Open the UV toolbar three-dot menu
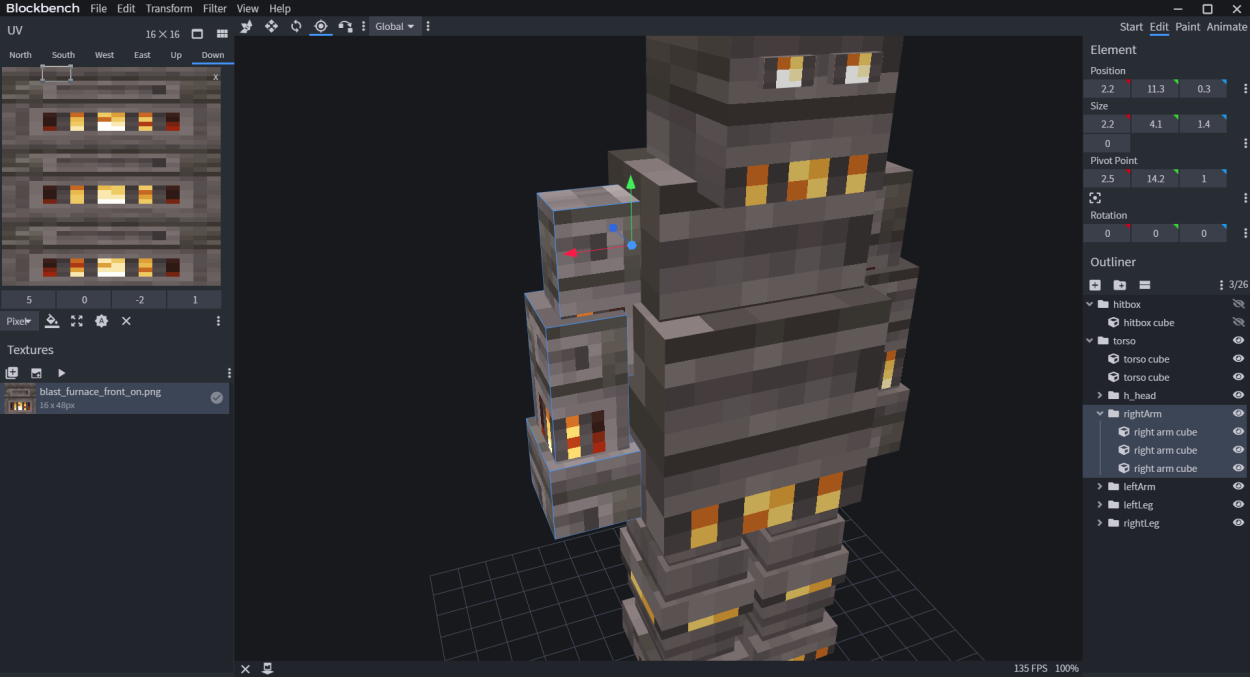The height and width of the screenshot is (677, 1250). (218, 321)
